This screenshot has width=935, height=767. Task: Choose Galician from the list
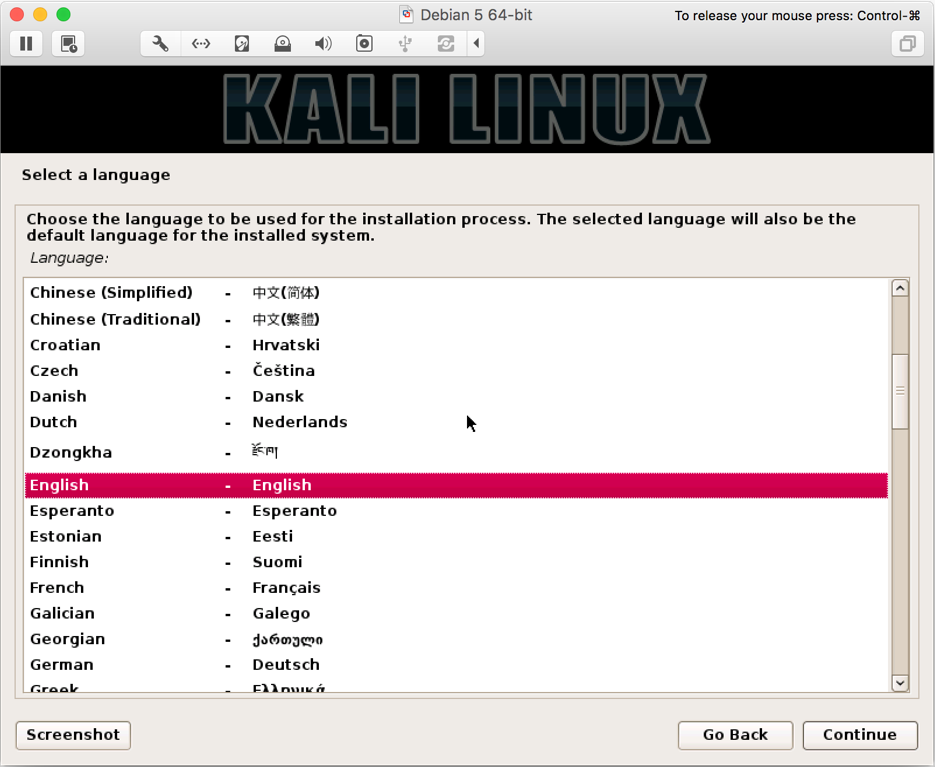(456, 614)
